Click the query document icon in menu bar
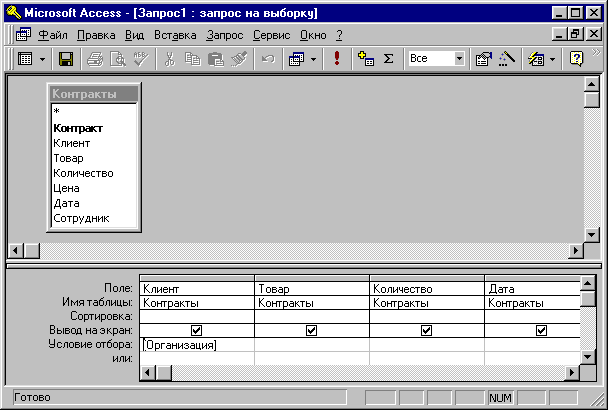608x410 pixels. point(24,35)
